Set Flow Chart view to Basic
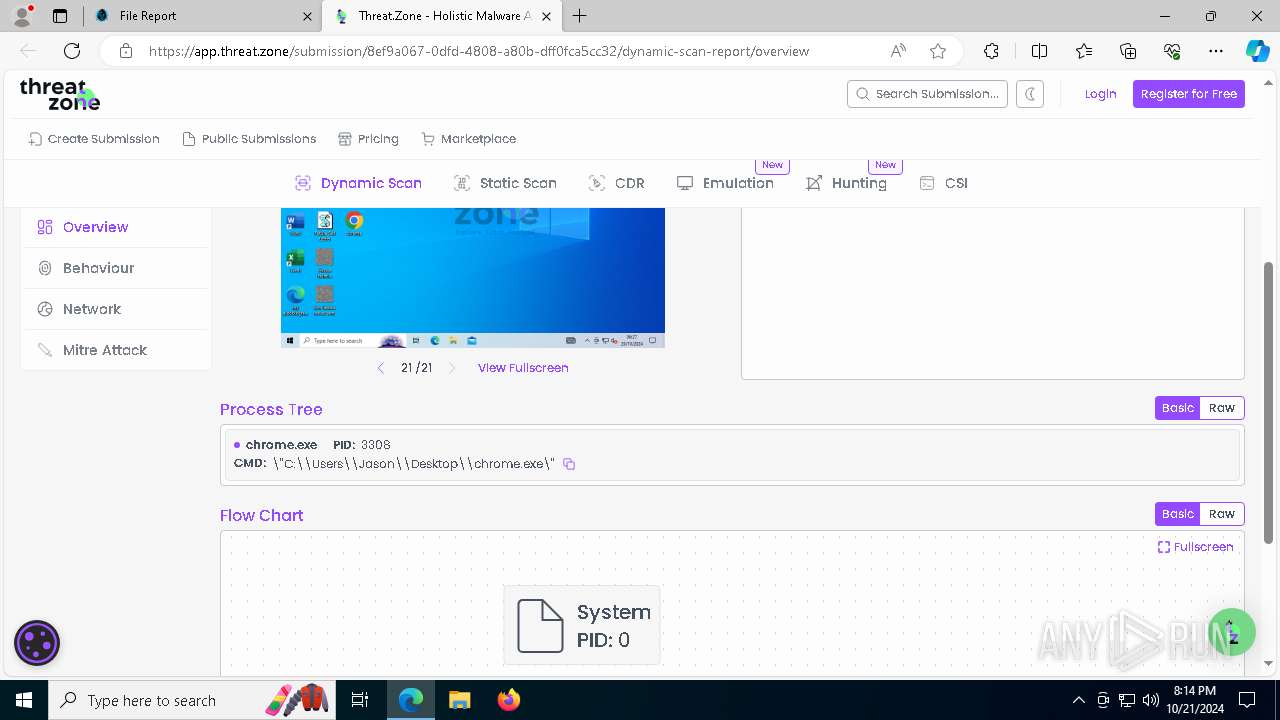Screen dimensions: 1280x720 1177,514
